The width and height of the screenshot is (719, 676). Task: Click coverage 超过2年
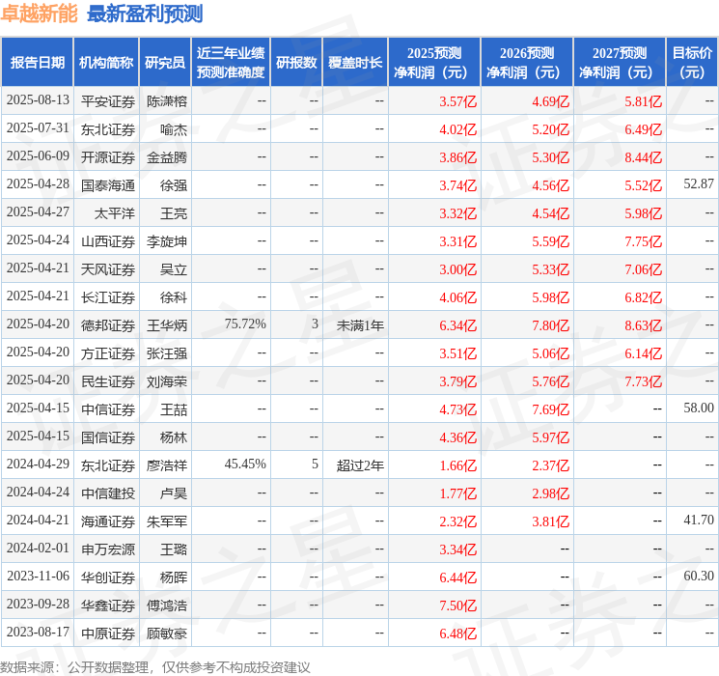pyautogui.click(x=360, y=465)
